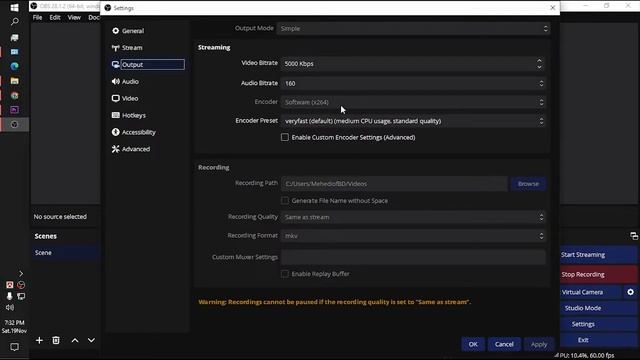Move scene up with up arrow
640x360 pixels.
coord(75,340)
